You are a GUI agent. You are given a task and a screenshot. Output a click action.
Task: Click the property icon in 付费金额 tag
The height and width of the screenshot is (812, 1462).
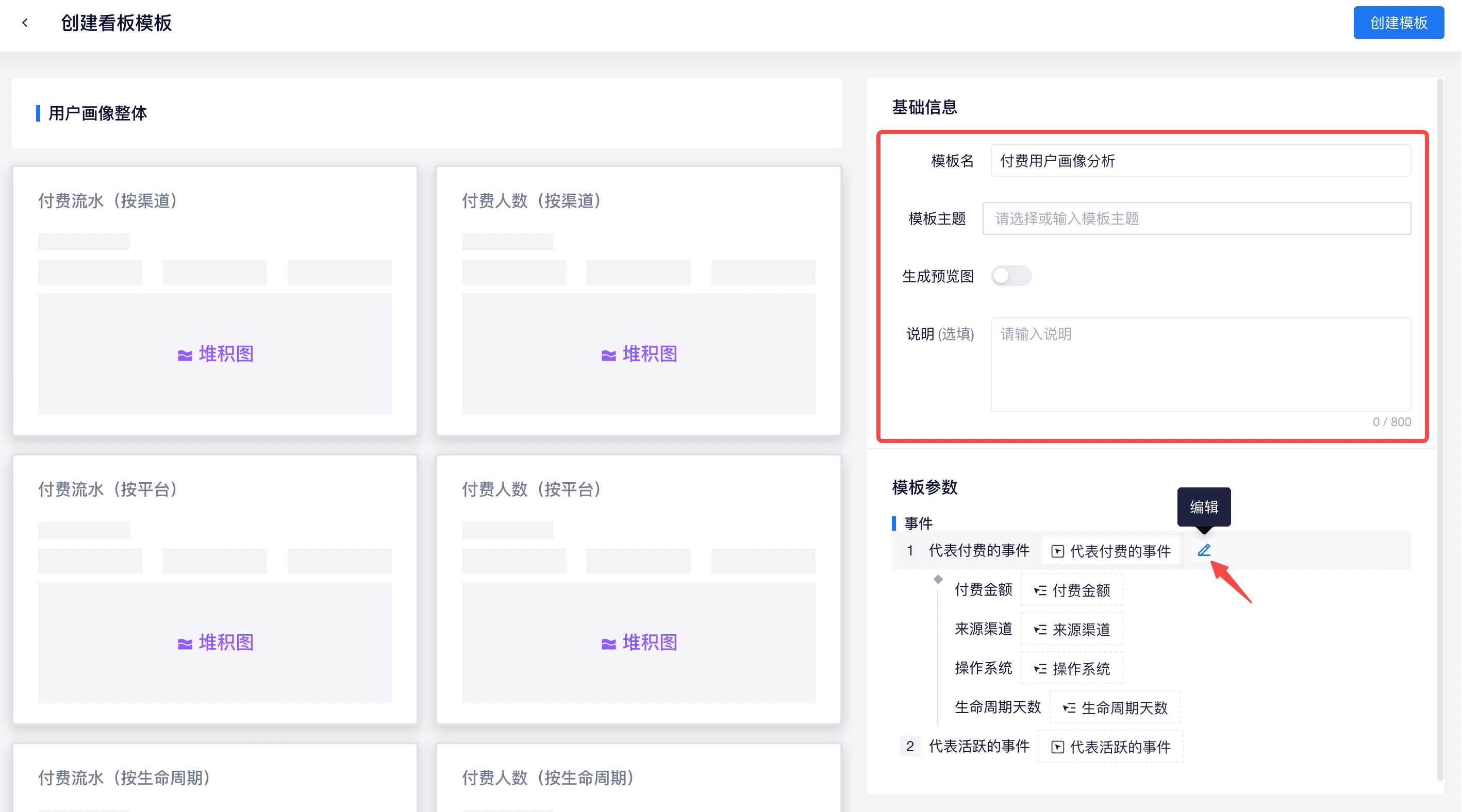(1040, 591)
